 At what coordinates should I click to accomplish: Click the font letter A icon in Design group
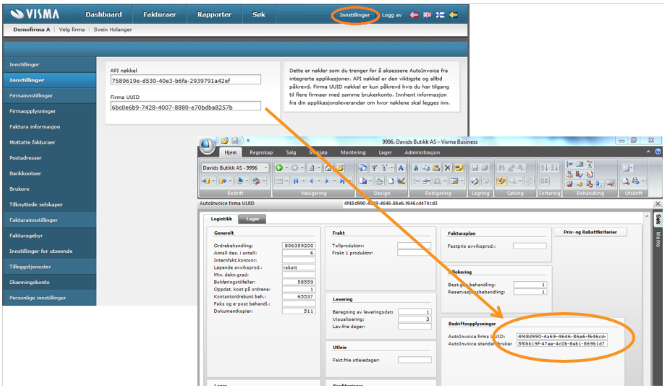point(400,168)
